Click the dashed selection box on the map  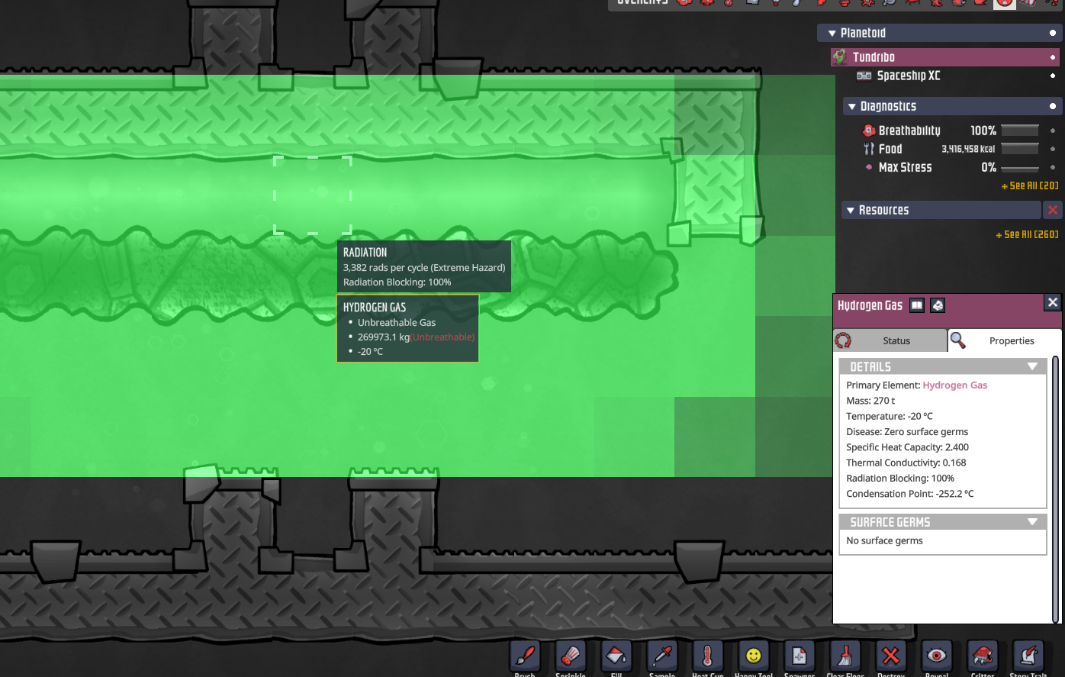click(312, 196)
